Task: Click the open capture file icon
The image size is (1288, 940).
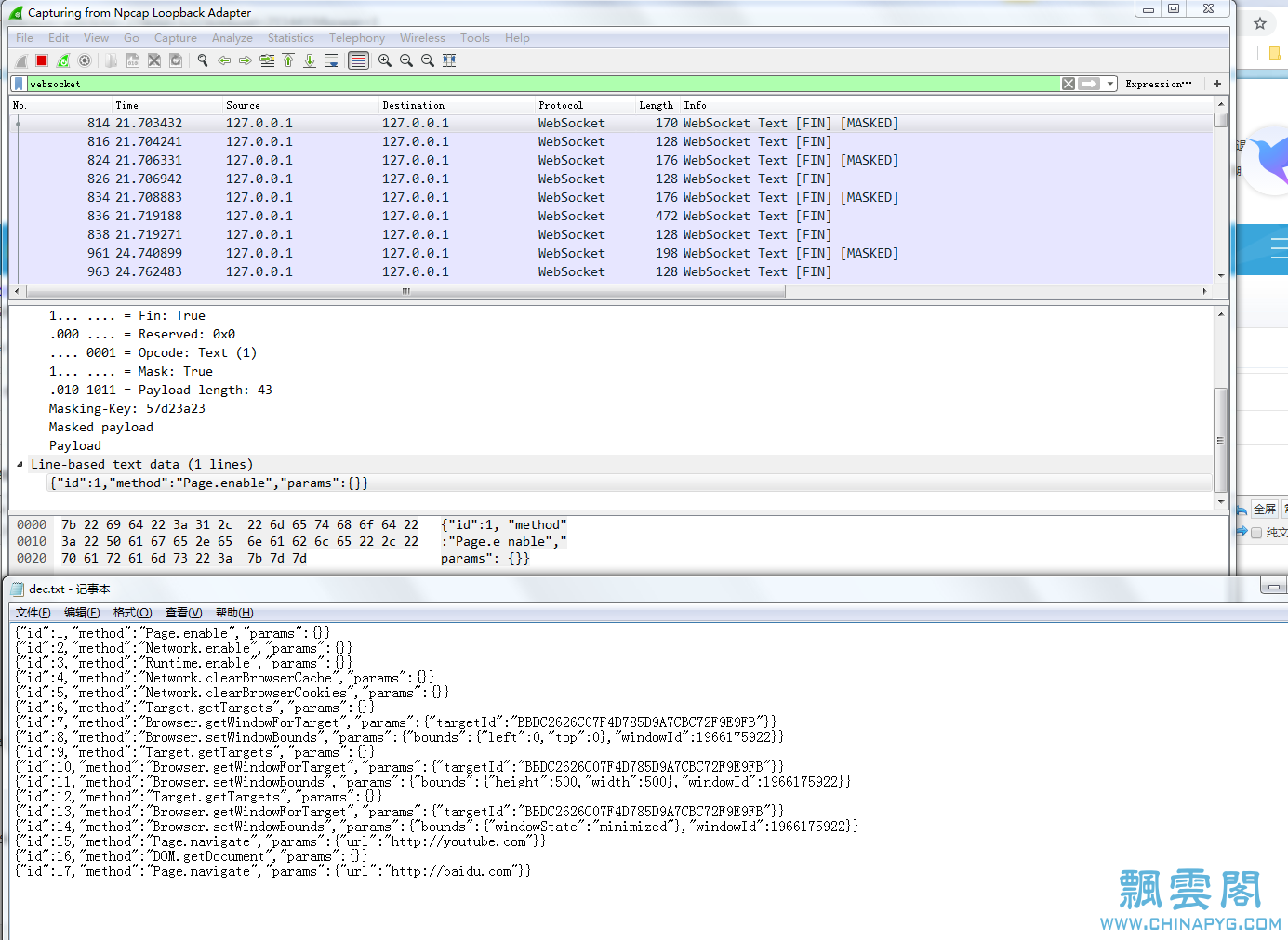Action: coord(112,60)
